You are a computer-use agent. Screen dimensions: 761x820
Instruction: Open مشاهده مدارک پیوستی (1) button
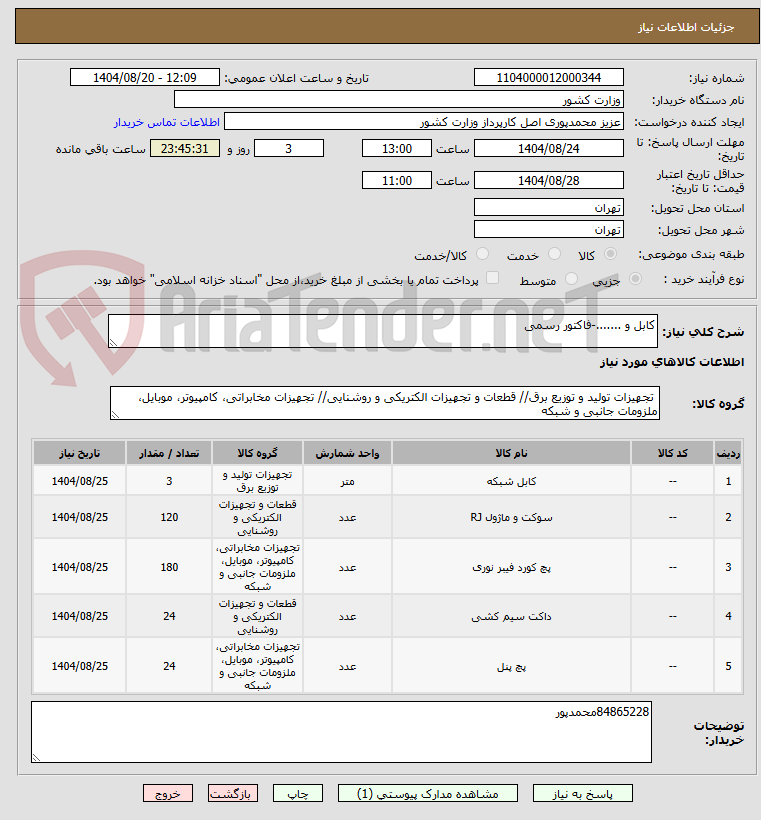(x=428, y=793)
